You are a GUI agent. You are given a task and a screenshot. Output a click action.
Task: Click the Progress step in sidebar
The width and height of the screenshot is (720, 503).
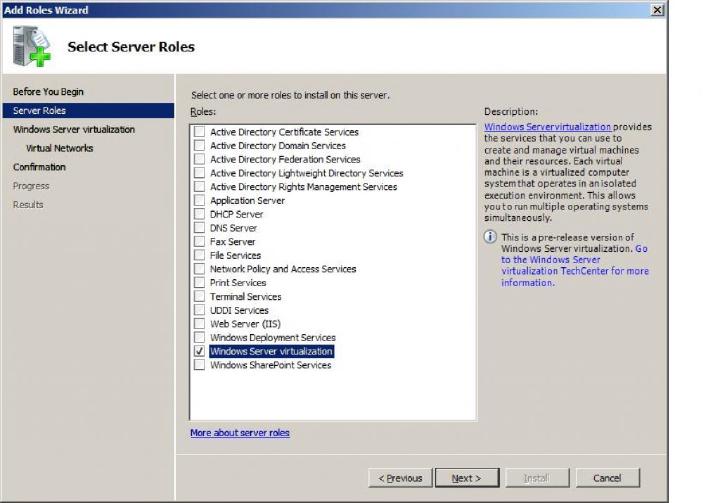coord(31,186)
